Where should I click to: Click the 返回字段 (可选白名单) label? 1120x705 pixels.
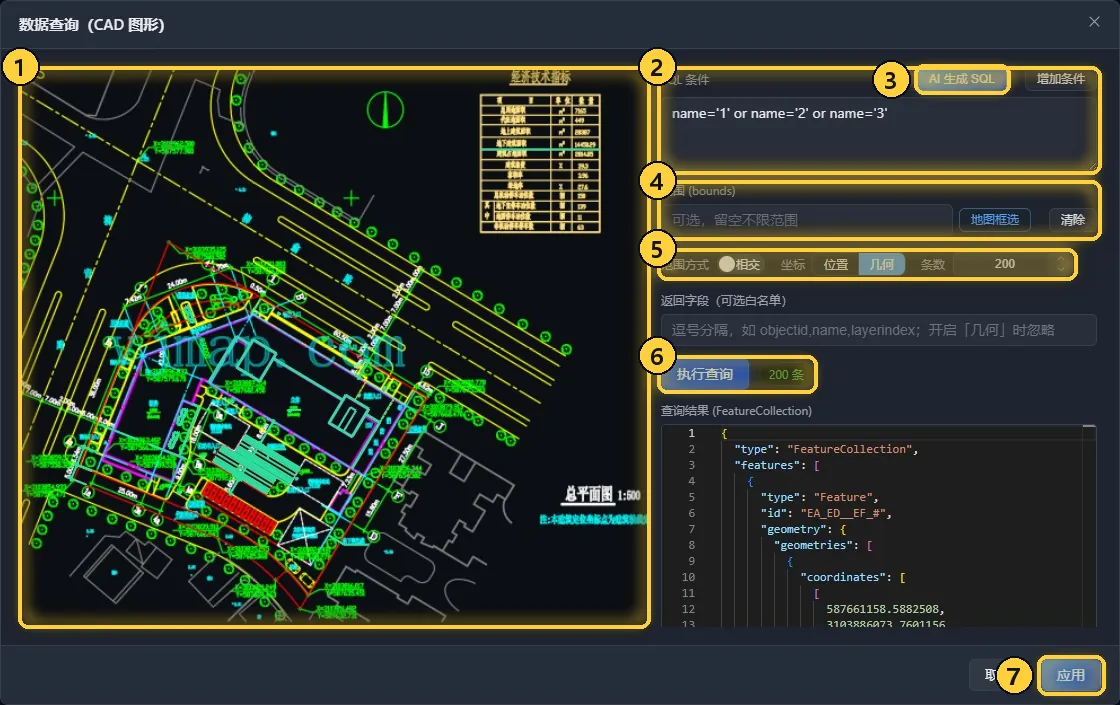point(723,301)
